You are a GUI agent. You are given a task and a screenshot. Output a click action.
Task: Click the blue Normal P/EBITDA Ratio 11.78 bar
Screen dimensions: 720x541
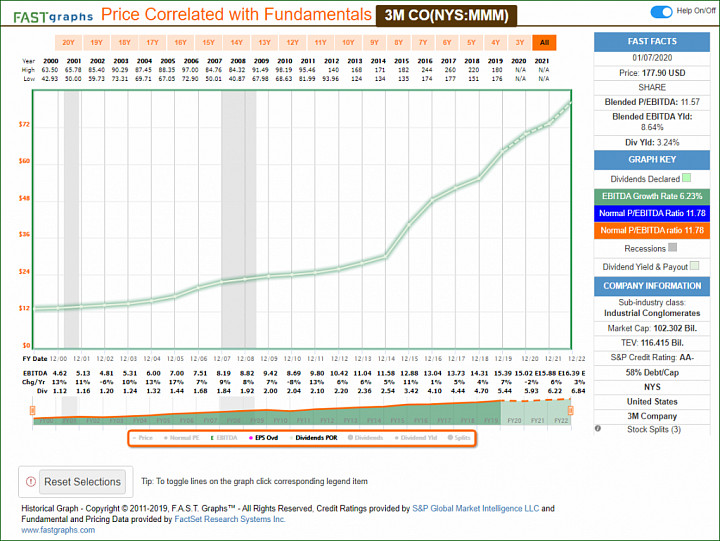click(652, 213)
